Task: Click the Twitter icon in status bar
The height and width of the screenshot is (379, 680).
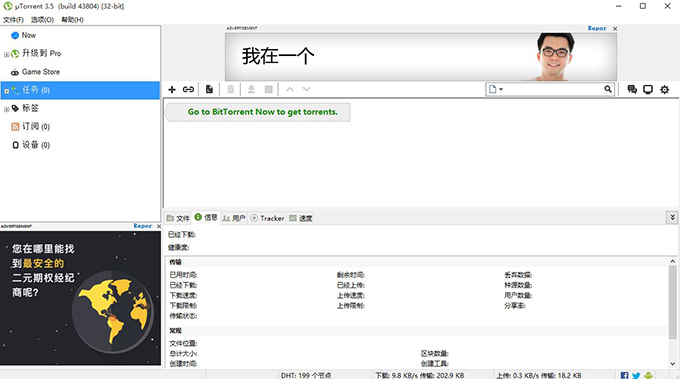Action: pos(636,375)
